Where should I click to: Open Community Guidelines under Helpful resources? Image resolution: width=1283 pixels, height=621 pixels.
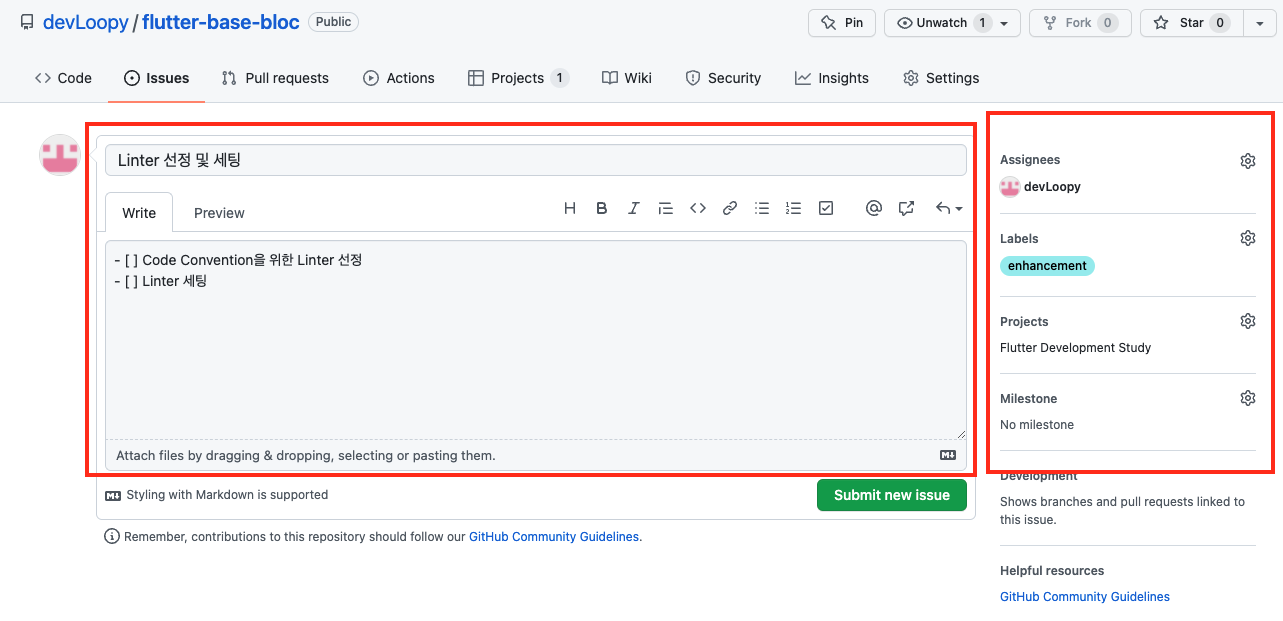pos(1085,597)
